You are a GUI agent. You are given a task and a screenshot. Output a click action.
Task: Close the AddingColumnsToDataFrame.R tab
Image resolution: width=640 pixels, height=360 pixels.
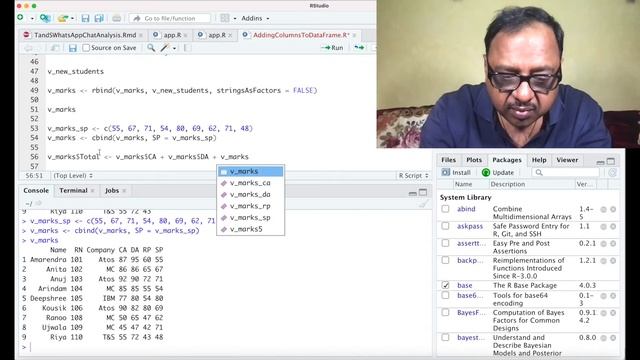pos(354,36)
